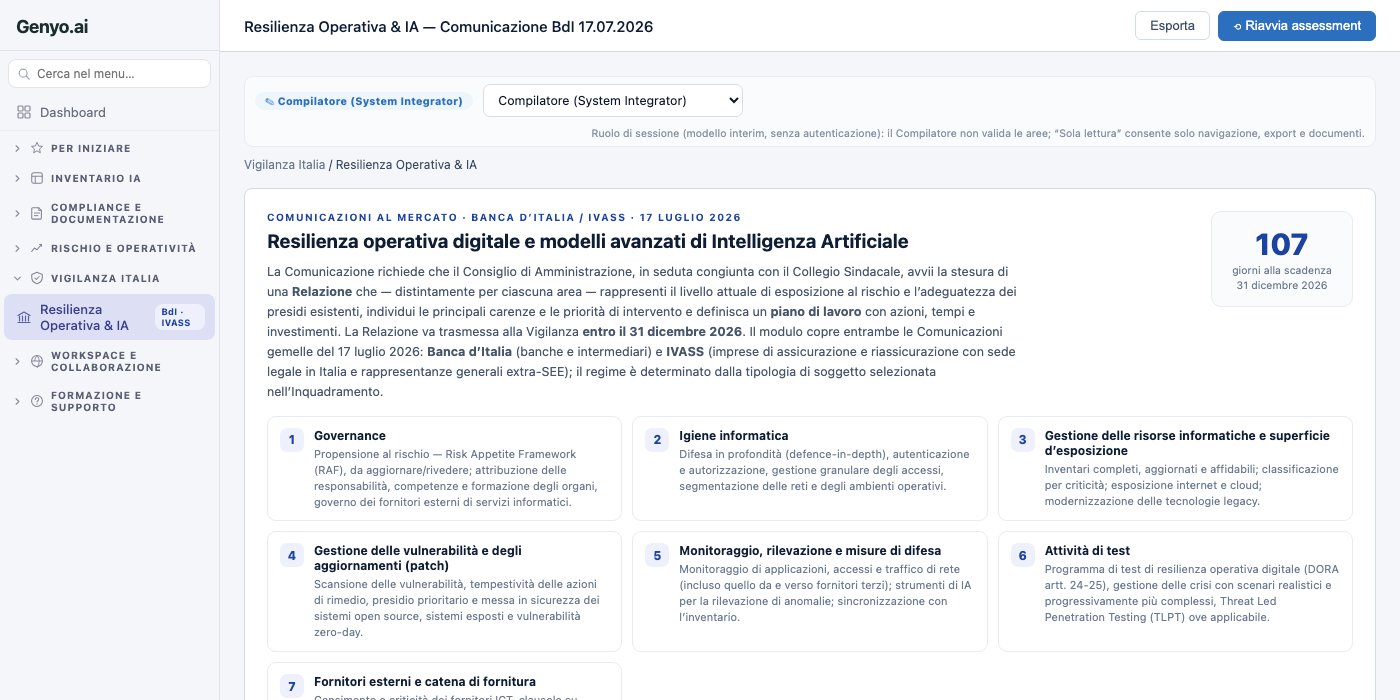The image size is (1400, 700).
Task: Expand Compliance e Documentazione chevron
Action: tap(17, 213)
